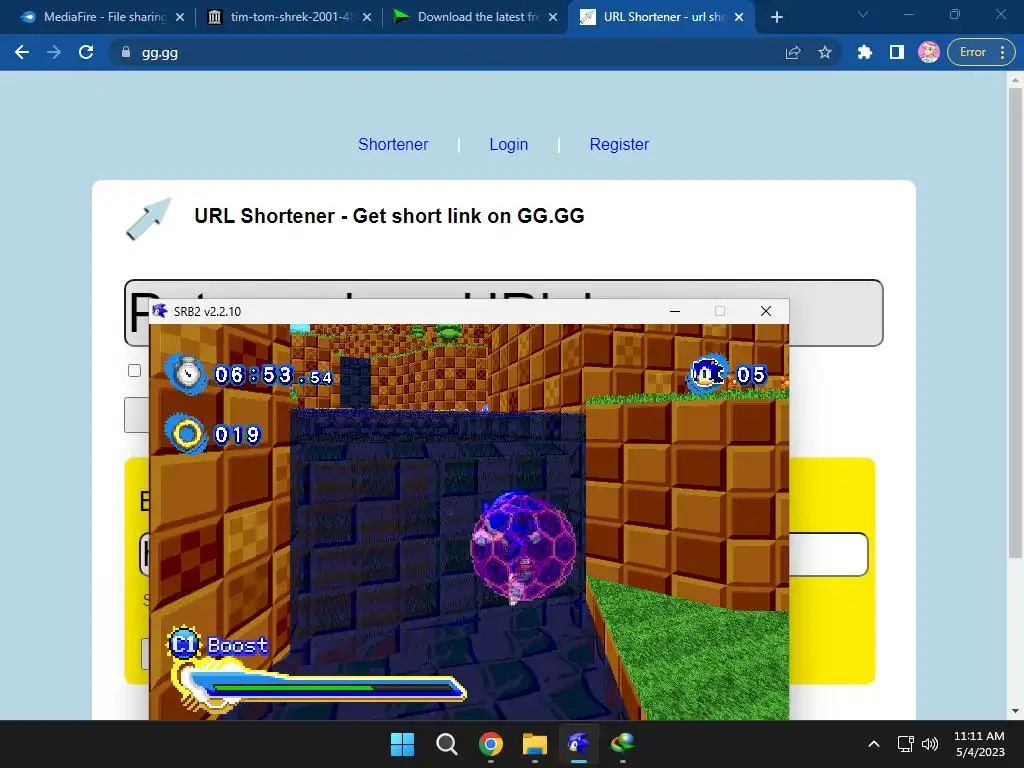This screenshot has width=1024, height=768.
Task: Click the Error update button
Action: (981, 52)
